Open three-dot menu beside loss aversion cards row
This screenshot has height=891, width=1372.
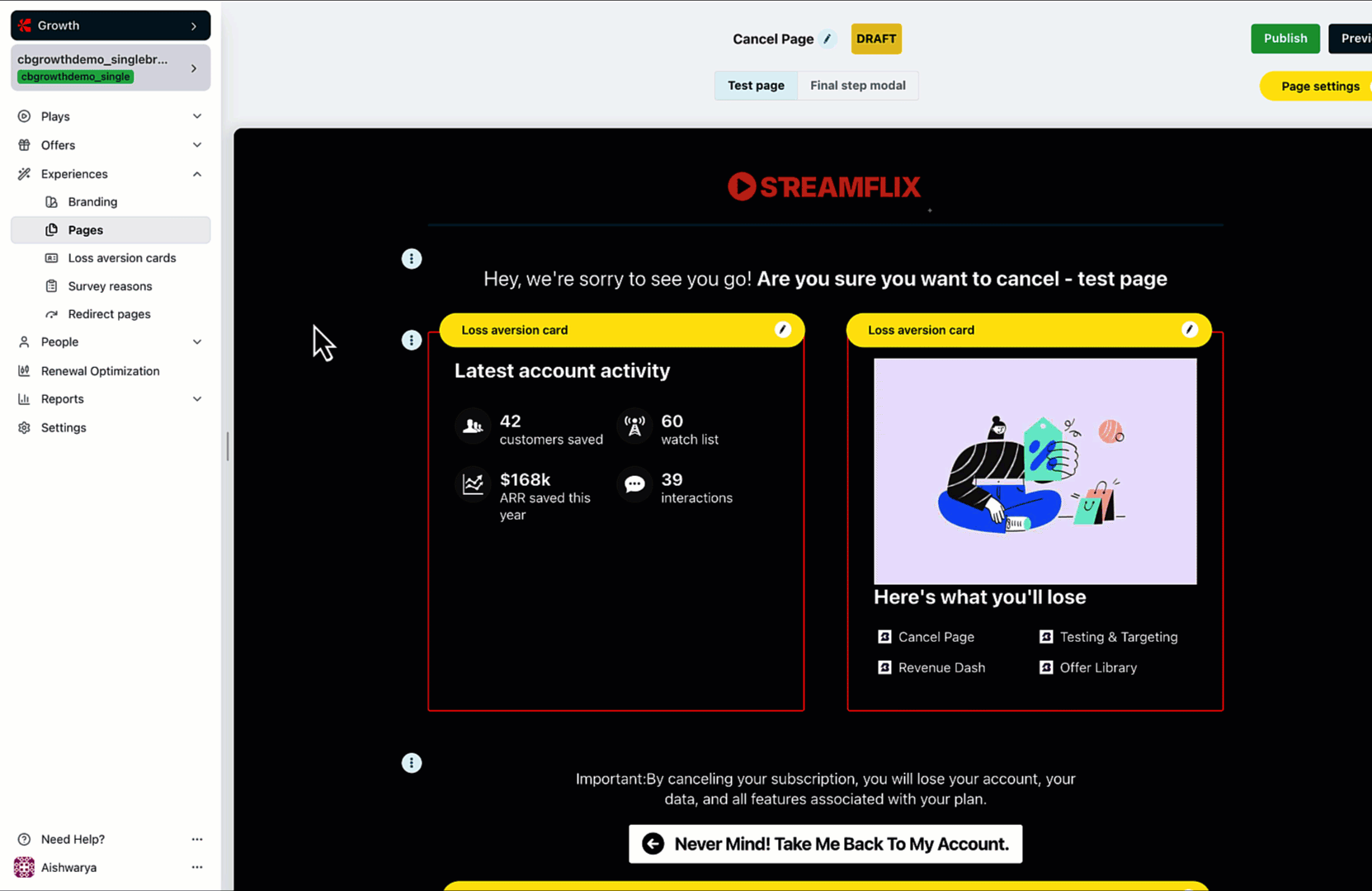click(412, 341)
